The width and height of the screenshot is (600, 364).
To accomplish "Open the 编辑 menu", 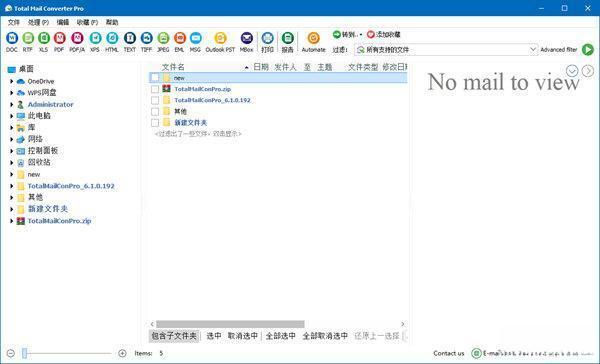I will point(63,22).
